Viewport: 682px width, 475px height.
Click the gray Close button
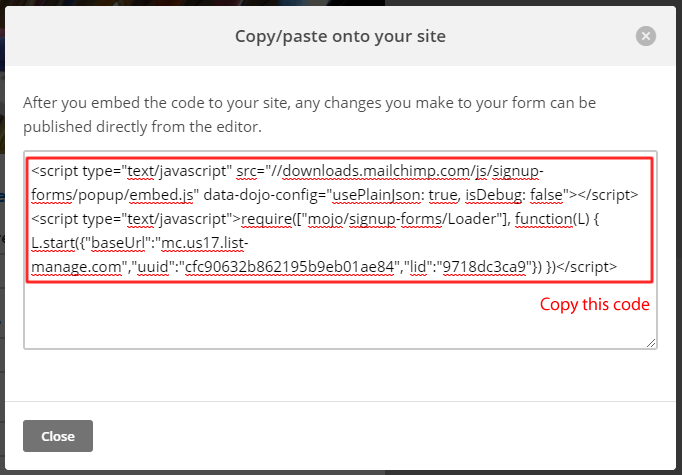(58, 436)
